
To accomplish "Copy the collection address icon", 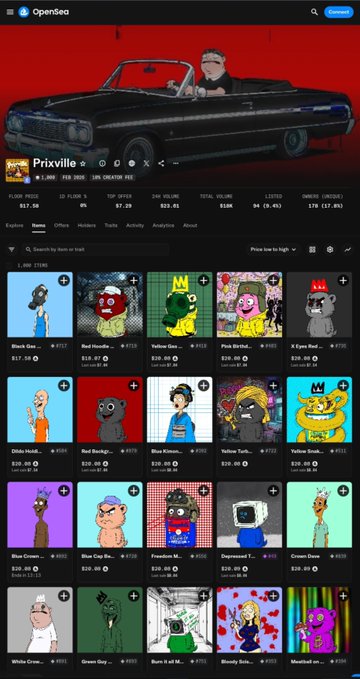I will pyautogui.click(x=117, y=163).
